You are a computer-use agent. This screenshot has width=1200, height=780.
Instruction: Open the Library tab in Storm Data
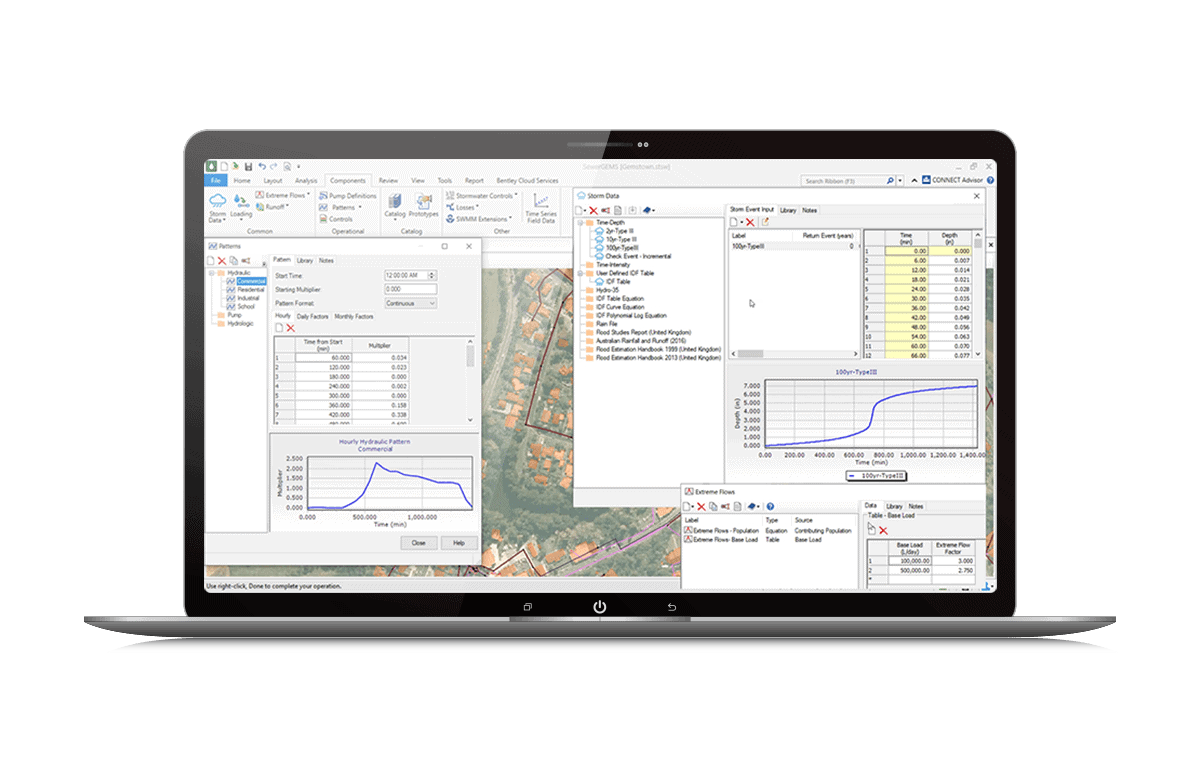(x=789, y=210)
